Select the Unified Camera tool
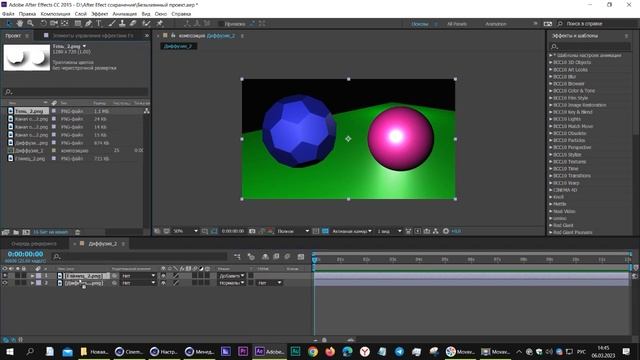640x360 pixels. [x=54, y=24]
